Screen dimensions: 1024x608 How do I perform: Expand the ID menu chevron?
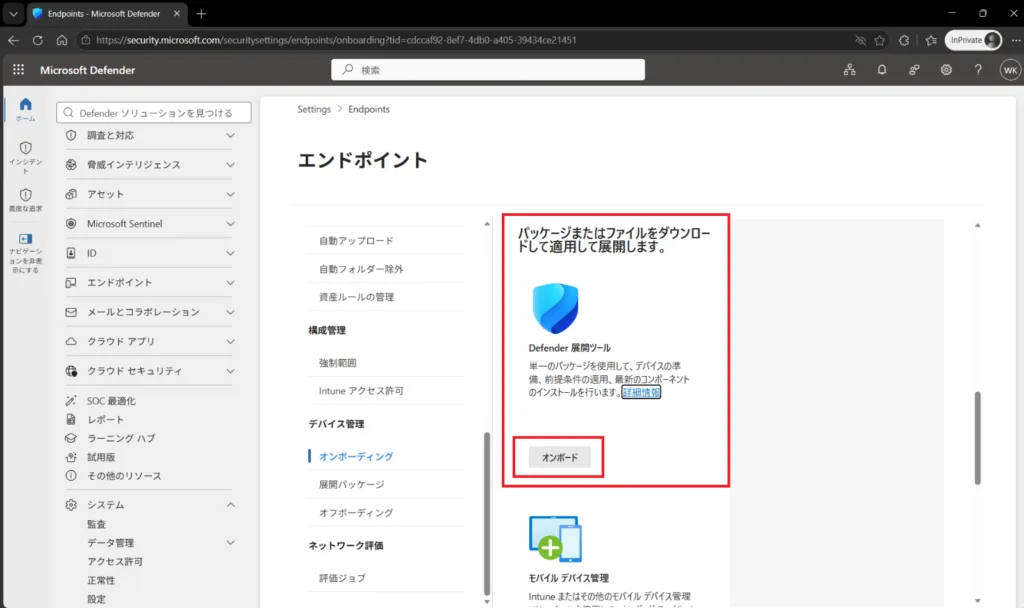(x=231, y=253)
